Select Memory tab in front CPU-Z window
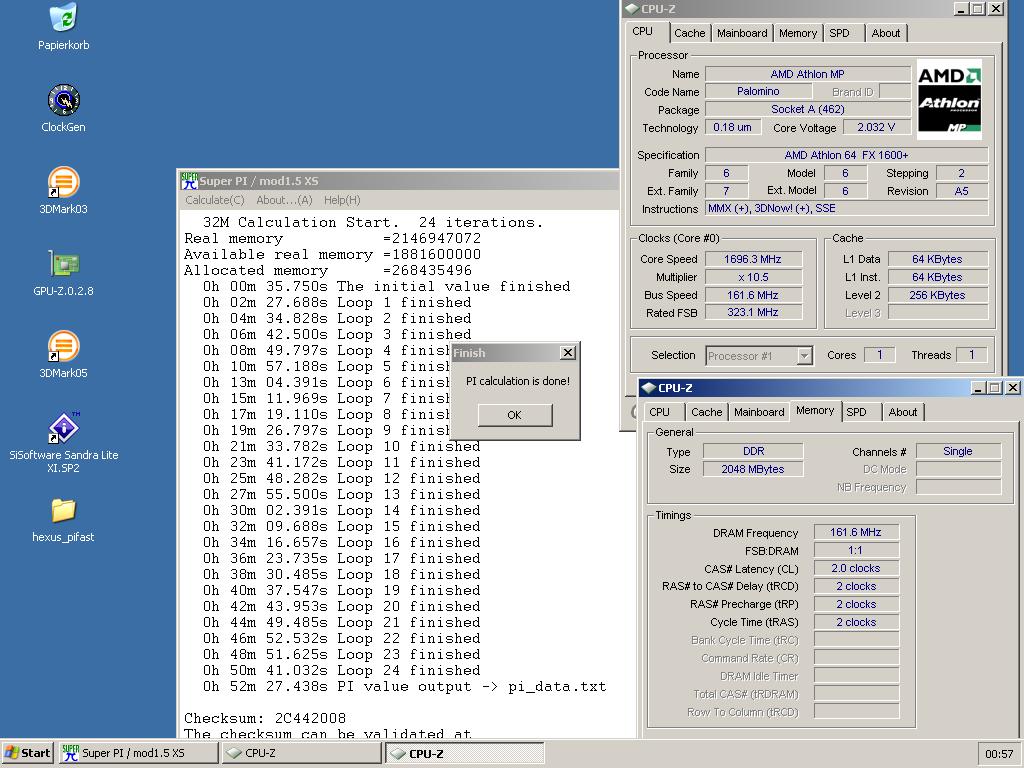Screen dimensions: 1024x768 [815, 410]
